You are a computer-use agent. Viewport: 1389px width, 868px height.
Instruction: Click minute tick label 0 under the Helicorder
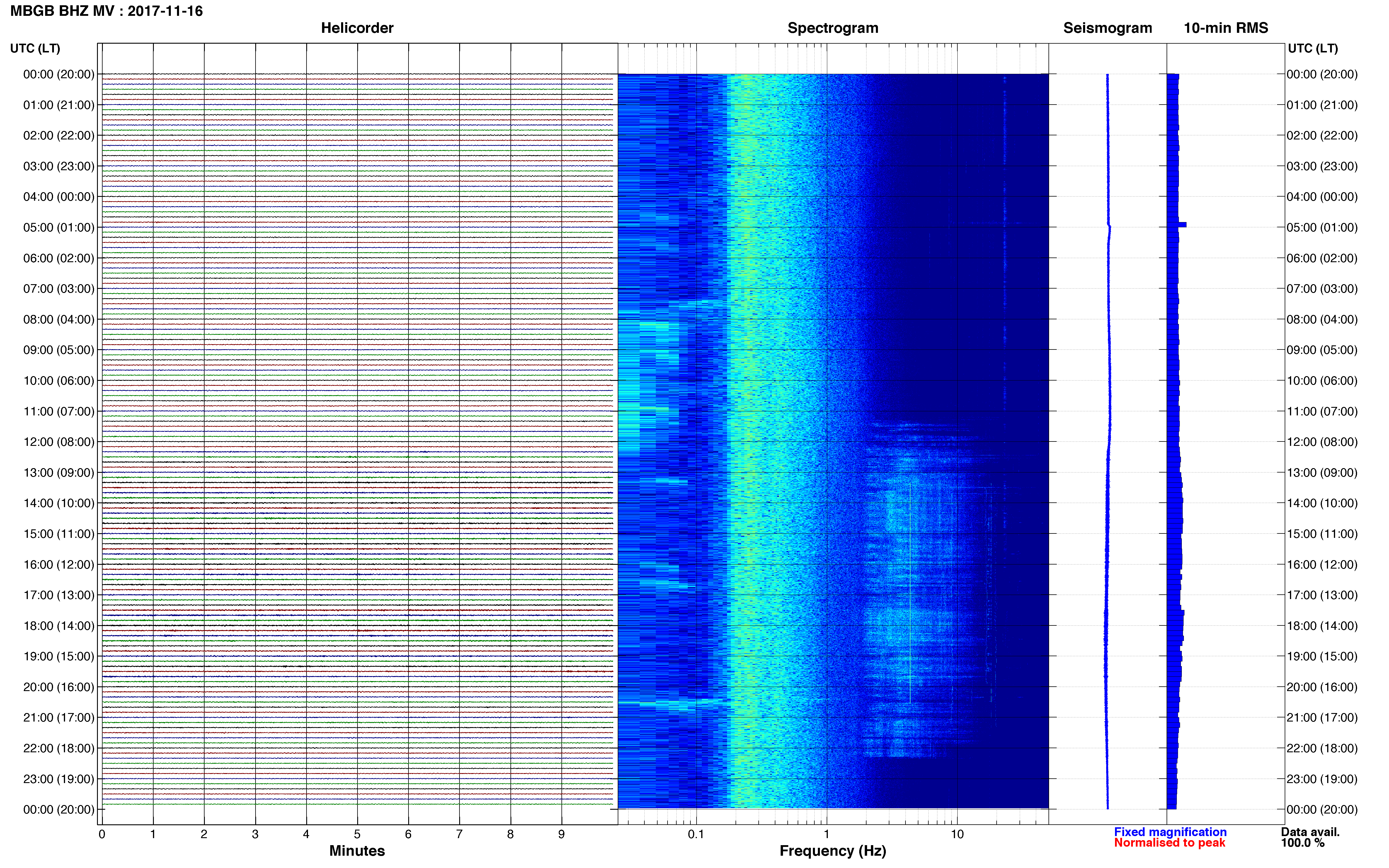pos(102,834)
